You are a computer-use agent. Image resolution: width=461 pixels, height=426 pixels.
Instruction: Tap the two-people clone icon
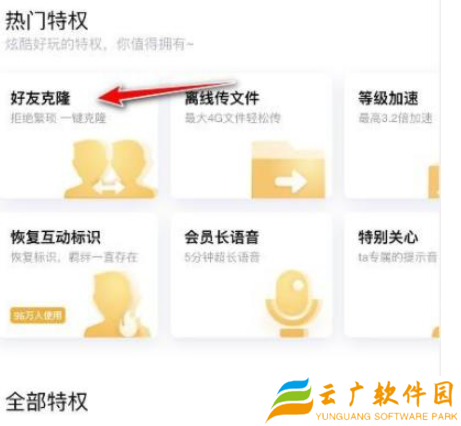click(110, 169)
